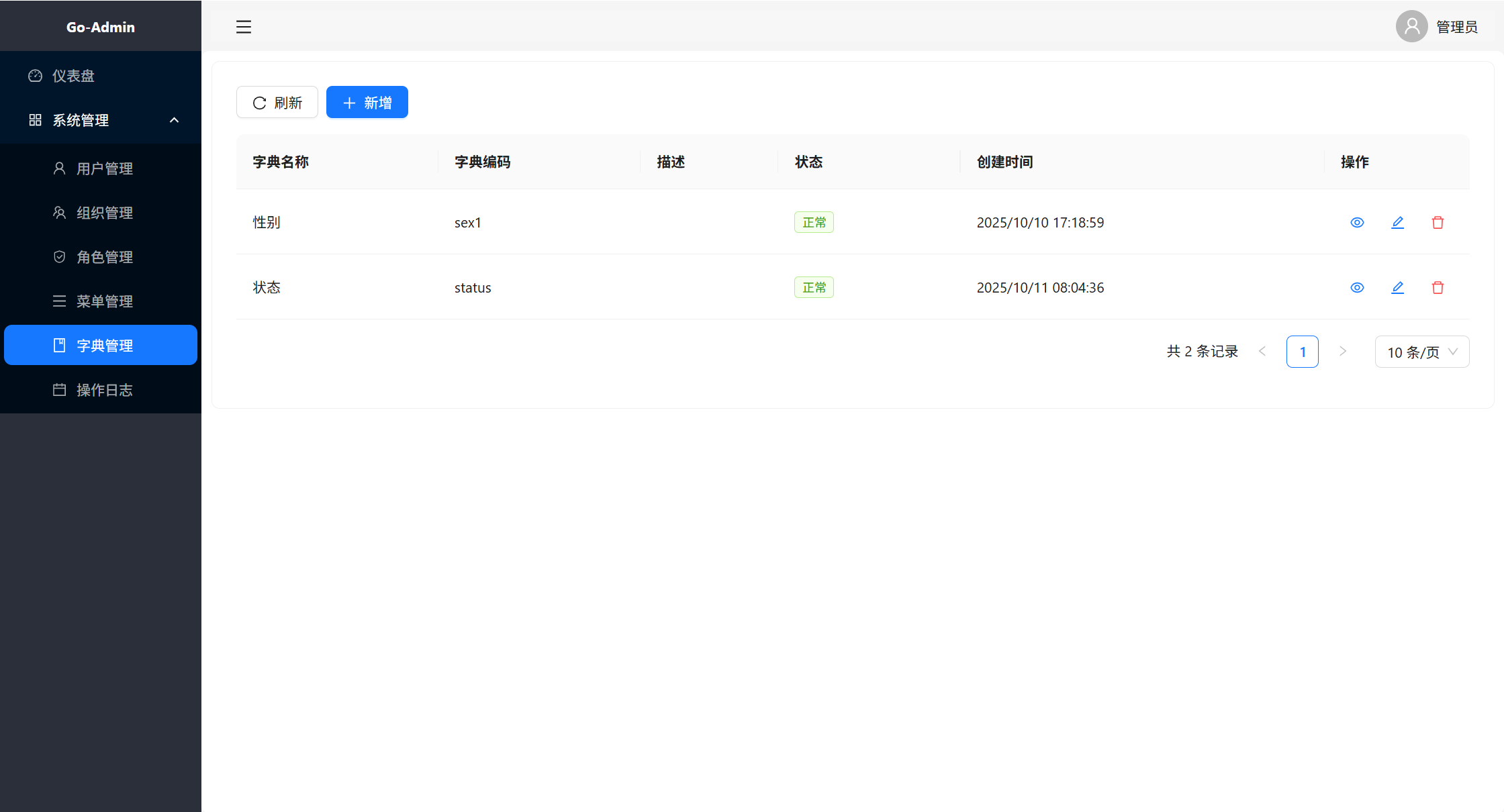Delete the 状态 dictionary row

click(1438, 287)
